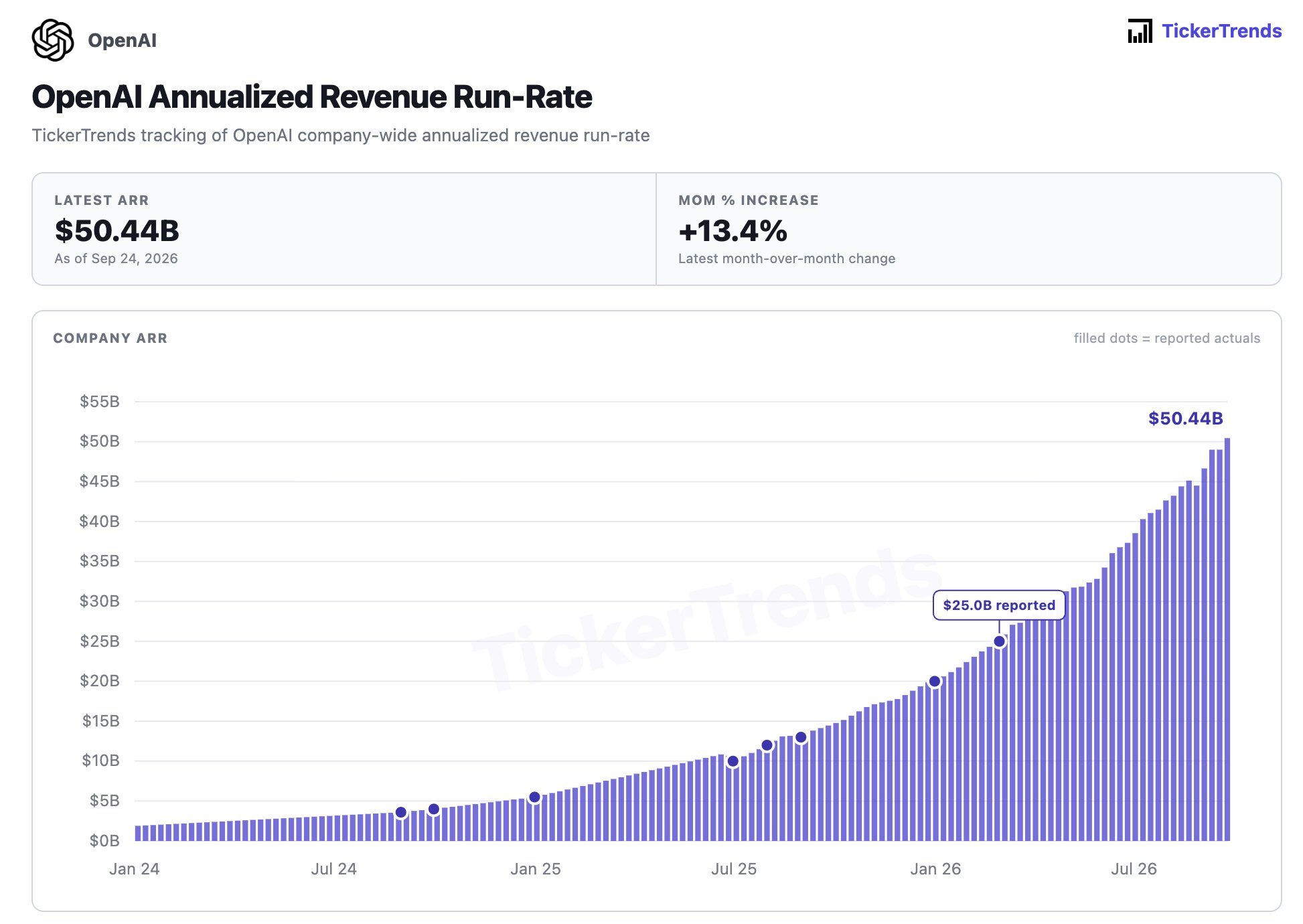Click the OpenAI knot logo icon
This screenshot has width=1303, height=924.
point(53,40)
